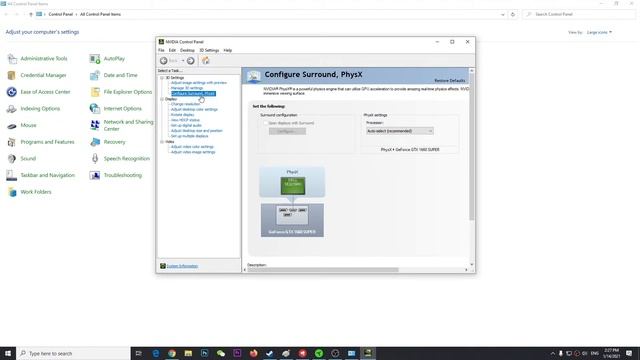Select Configure Surround, PhysX task
This screenshot has width=640, height=360.
coord(193,93)
